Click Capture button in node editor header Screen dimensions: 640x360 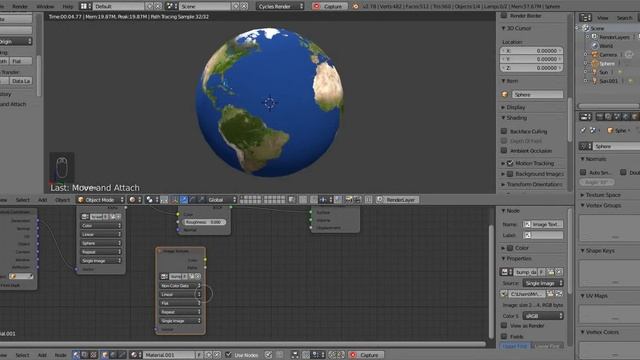coord(366,355)
